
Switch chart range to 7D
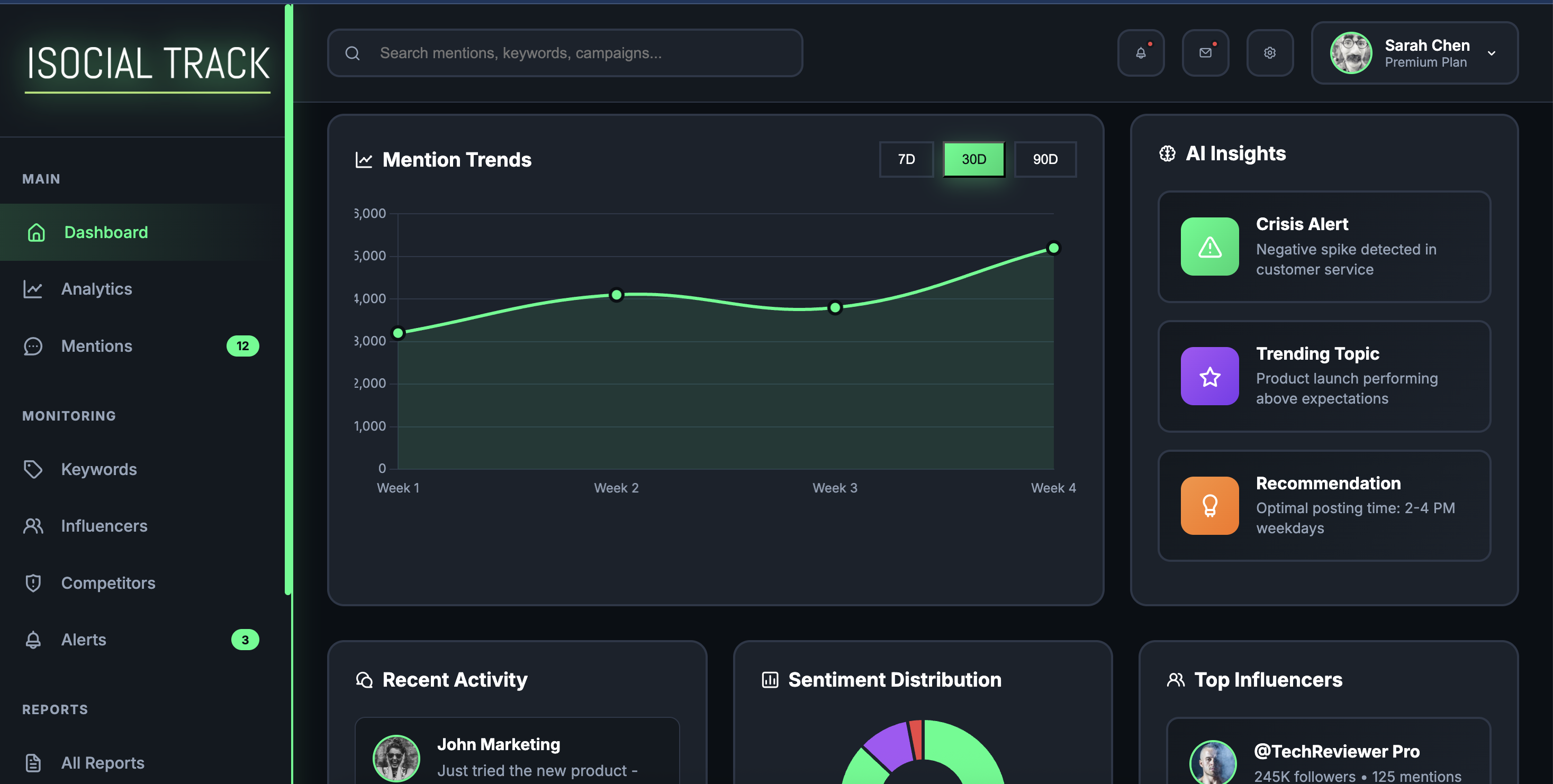[x=906, y=159]
